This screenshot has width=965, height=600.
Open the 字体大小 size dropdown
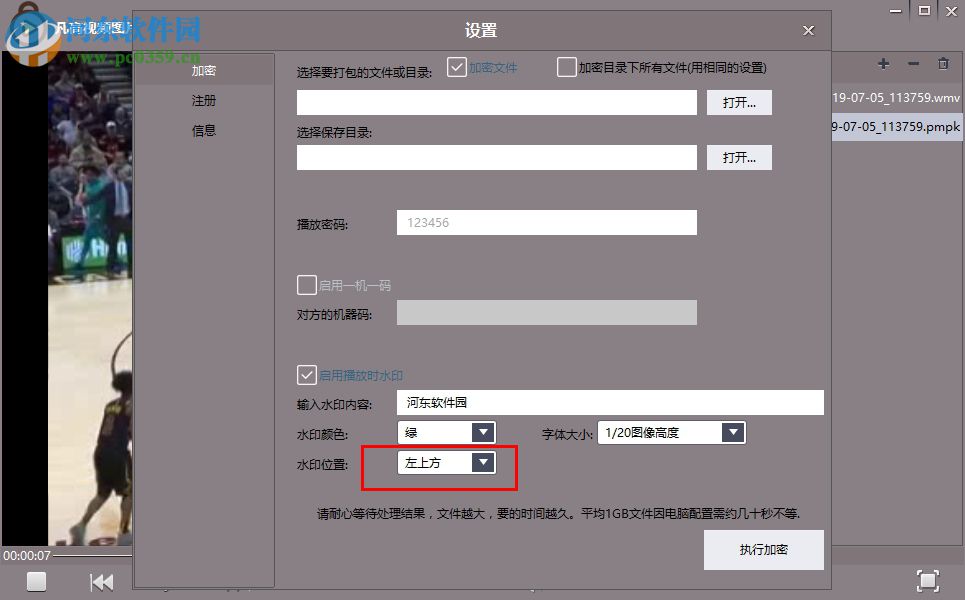pos(733,432)
